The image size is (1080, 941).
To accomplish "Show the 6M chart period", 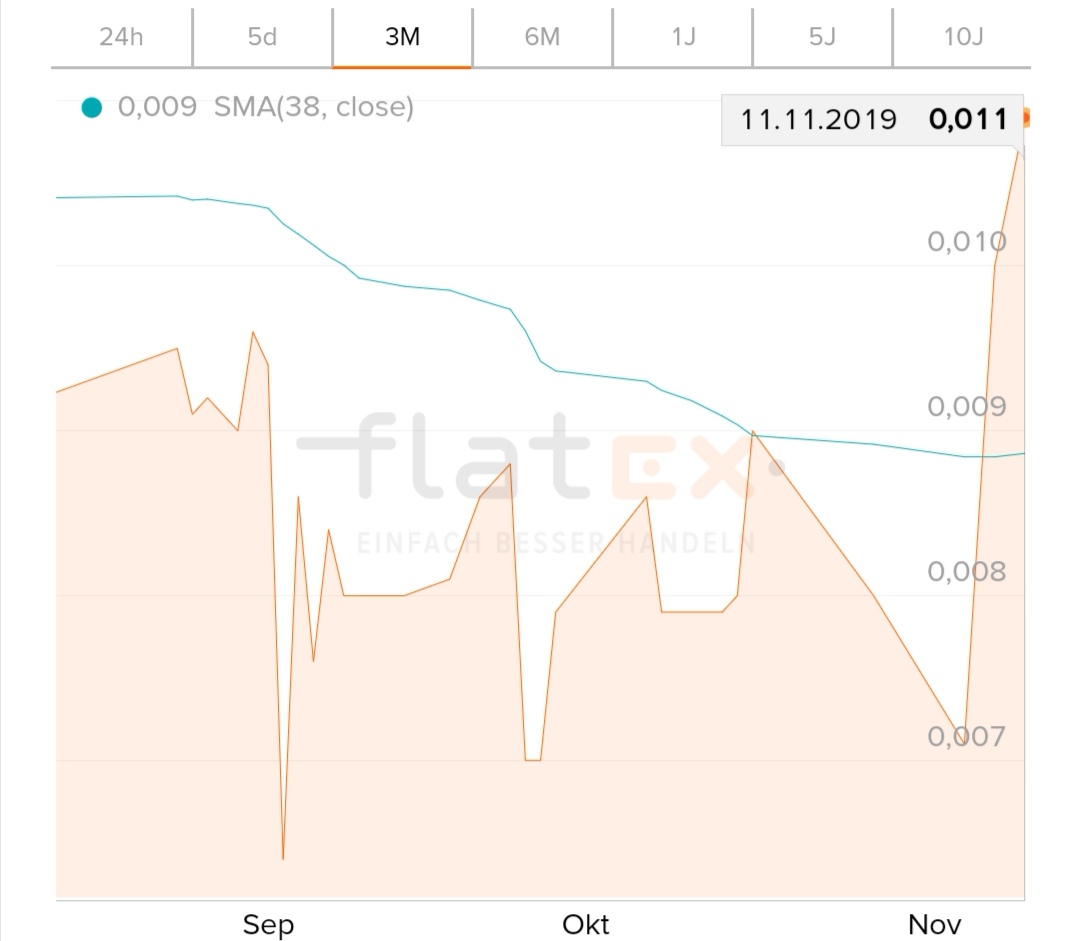I will click(x=542, y=37).
